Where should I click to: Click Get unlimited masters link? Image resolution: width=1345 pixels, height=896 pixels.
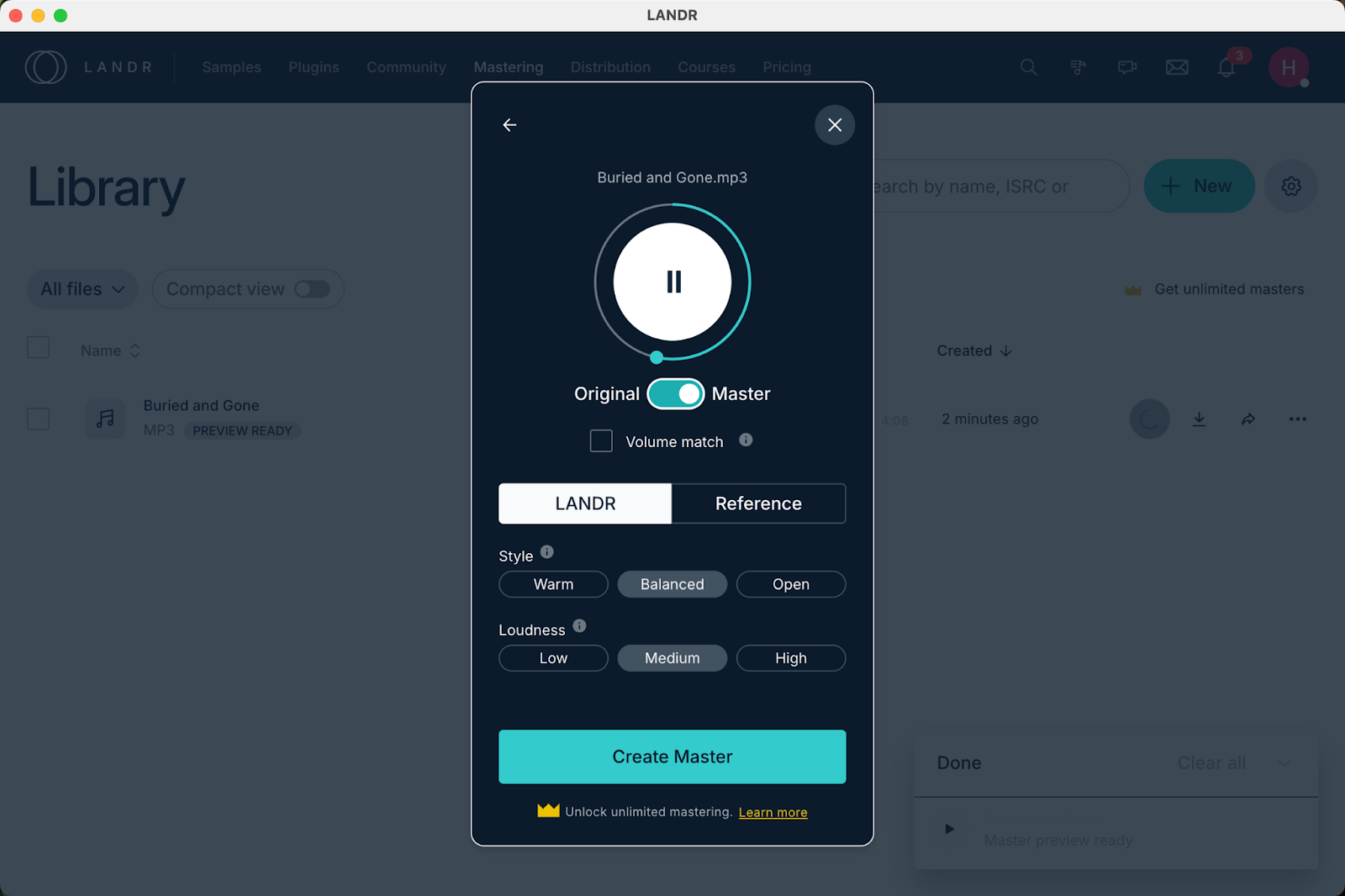pyautogui.click(x=1229, y=289)
